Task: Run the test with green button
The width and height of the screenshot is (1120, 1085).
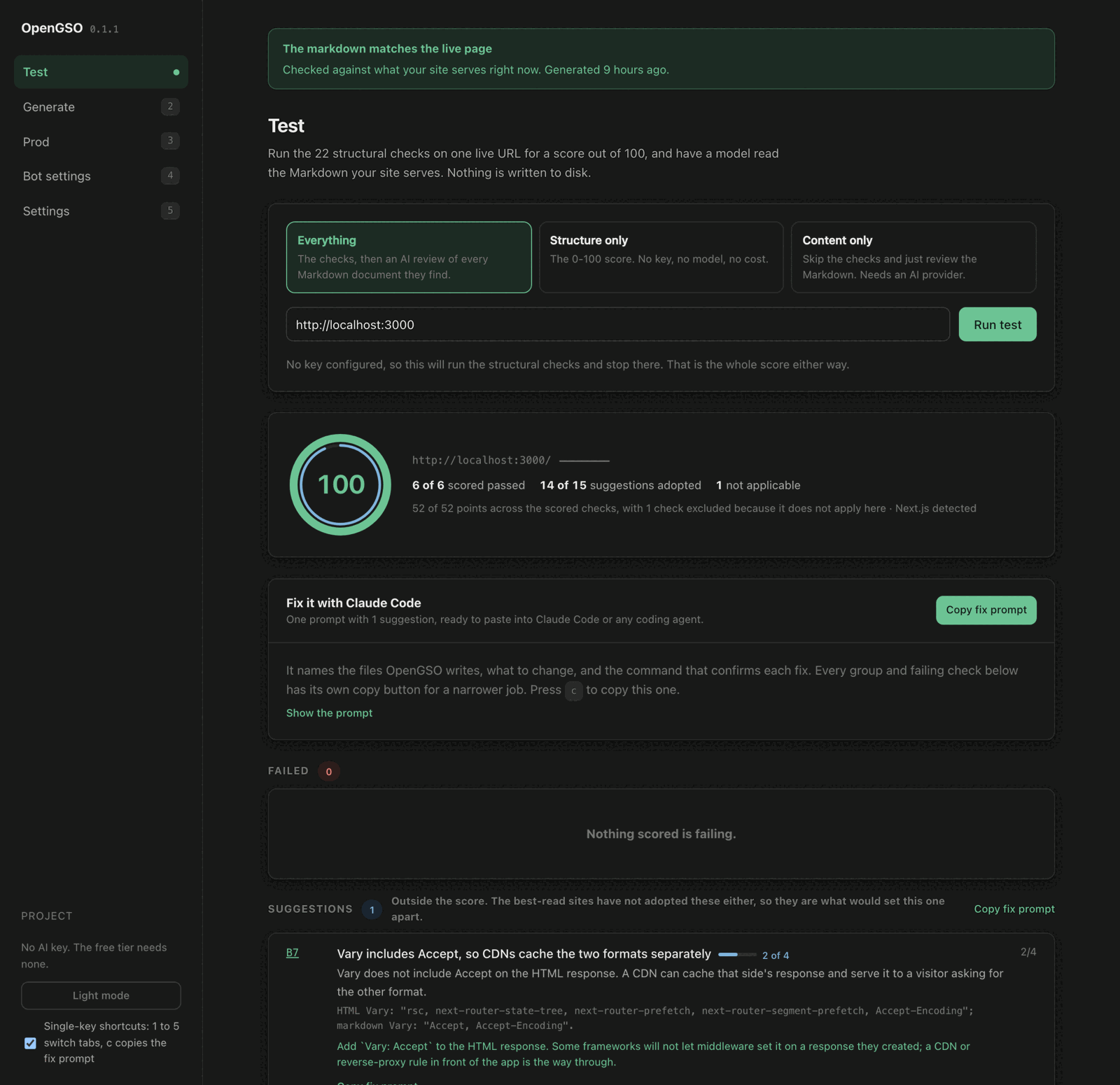Action: [x=997, y=324]
